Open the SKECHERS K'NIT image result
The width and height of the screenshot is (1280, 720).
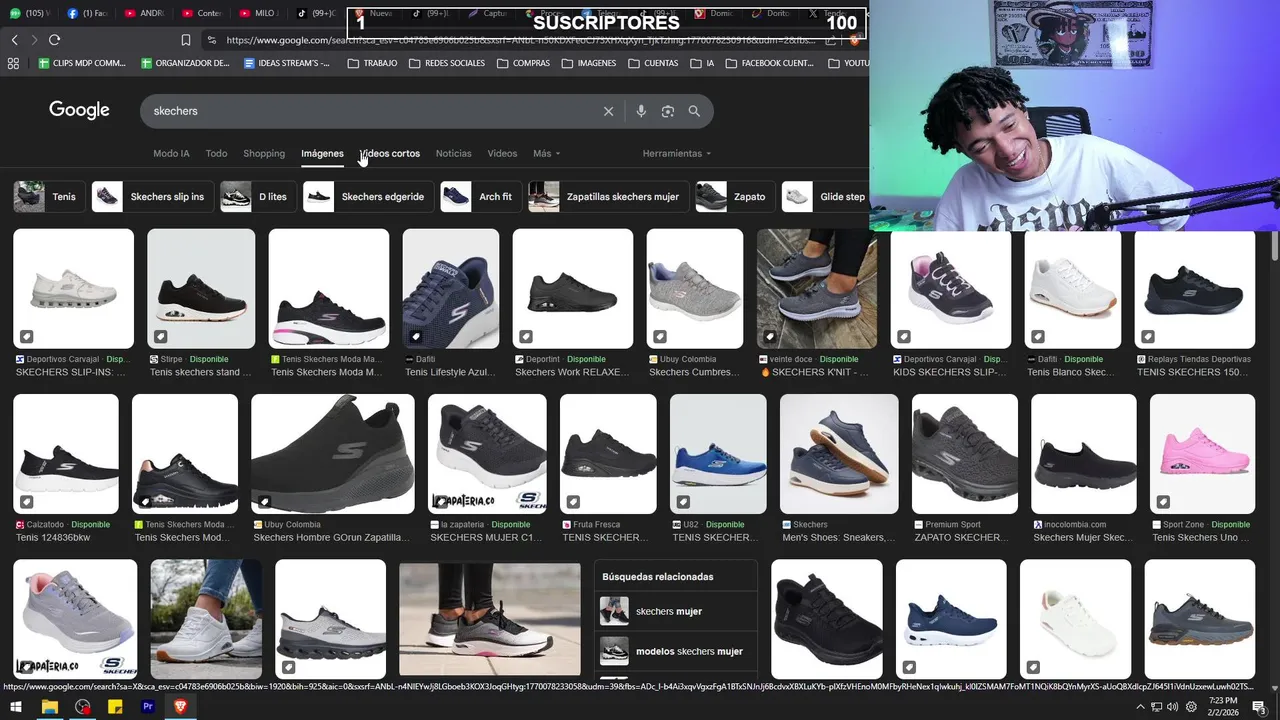817,289
